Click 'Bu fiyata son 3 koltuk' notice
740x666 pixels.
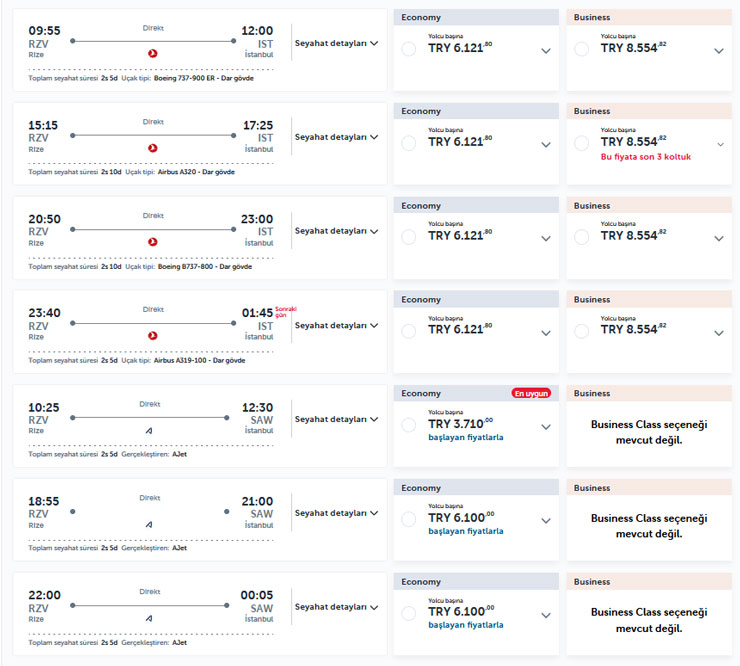click(x=645, y=157)
